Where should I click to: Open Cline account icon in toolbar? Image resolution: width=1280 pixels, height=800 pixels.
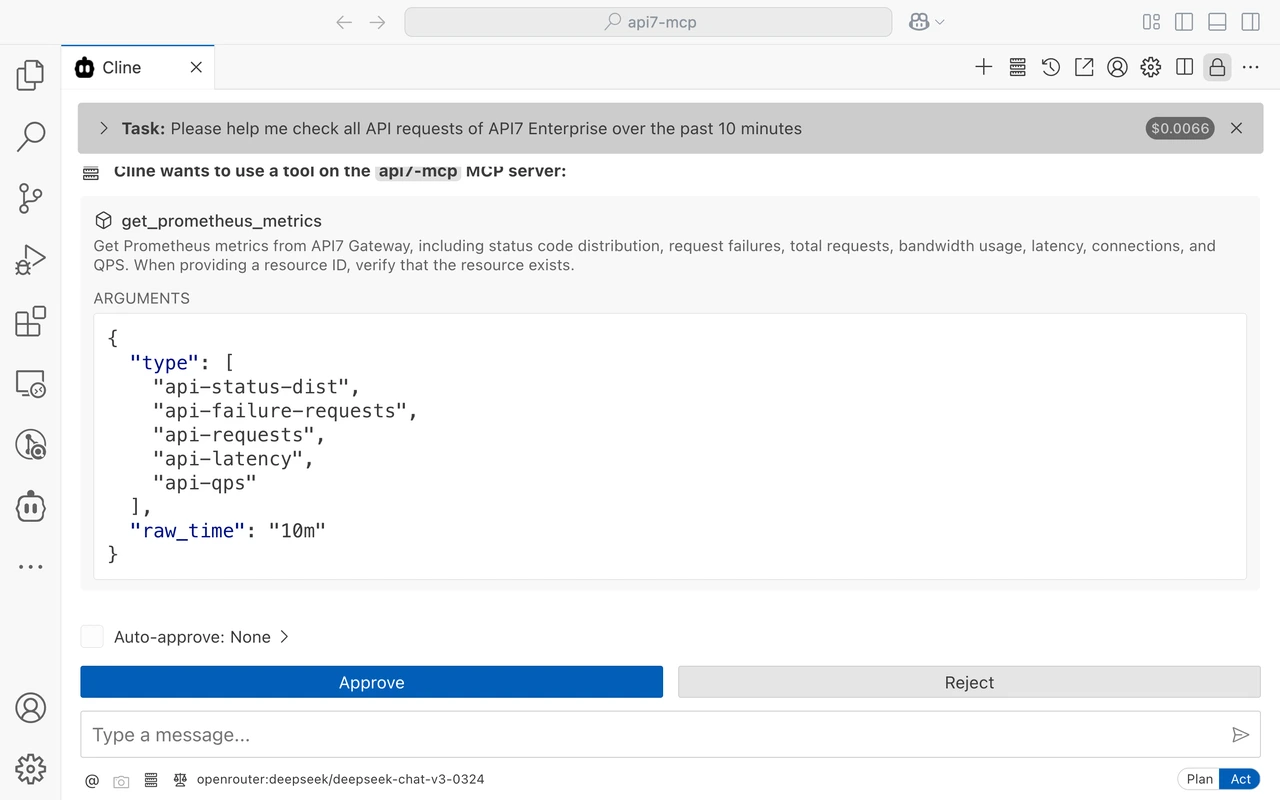click(1118, 67)
